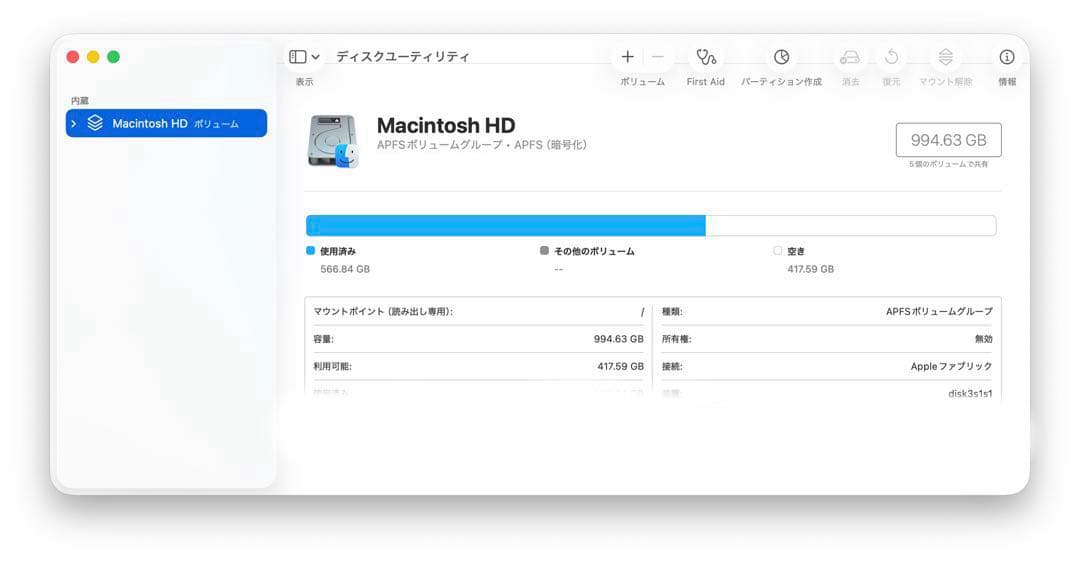The height and width of the screenshot is (561, 1080).
Task: Open the sidebar view options icon
Action: [x=298, y=57]
